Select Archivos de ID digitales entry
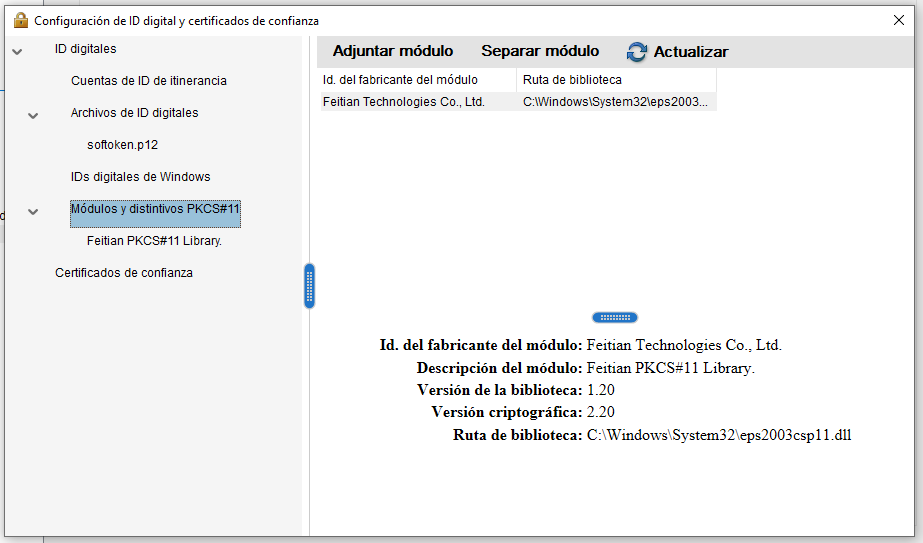This screenshot has height=543, width=923. coord(134,113)
